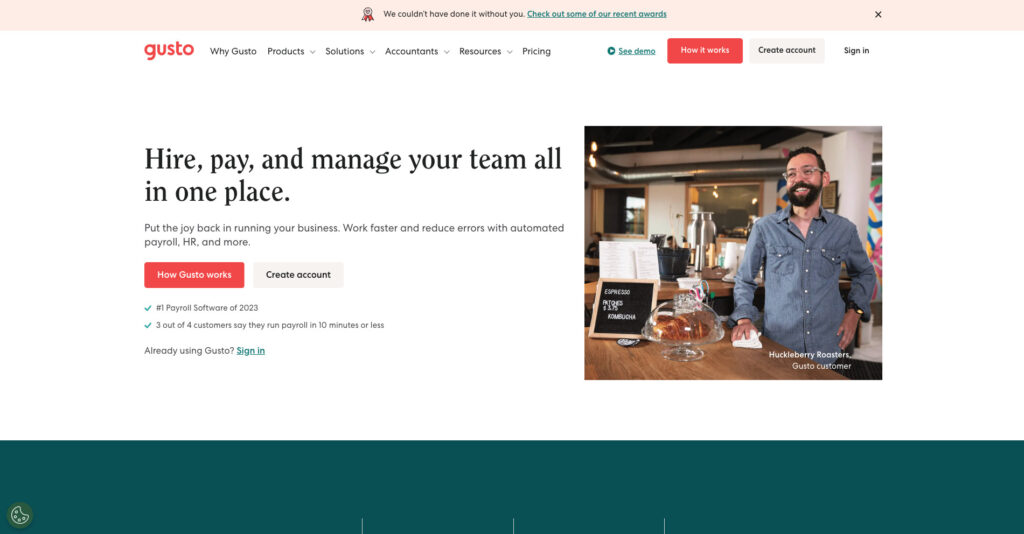The width and height of the screenshot is (1024, 534).
Task: Click the play icon beside See demo
Action: [611, 51]
